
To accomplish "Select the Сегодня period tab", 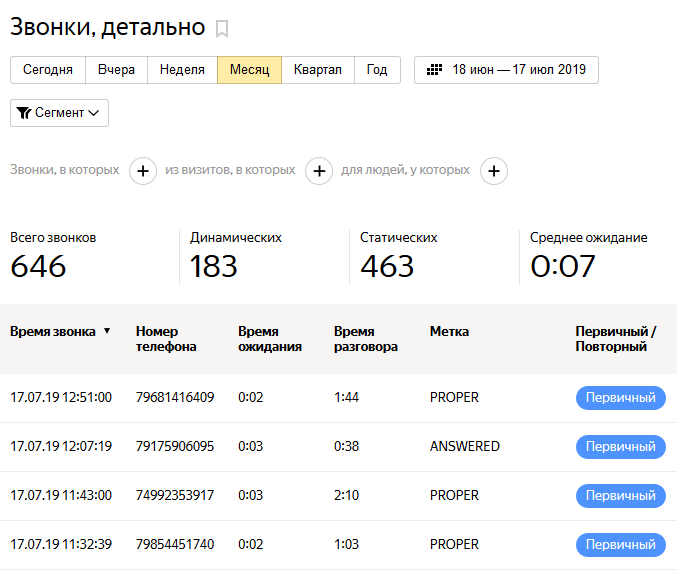I will (48, 70).
